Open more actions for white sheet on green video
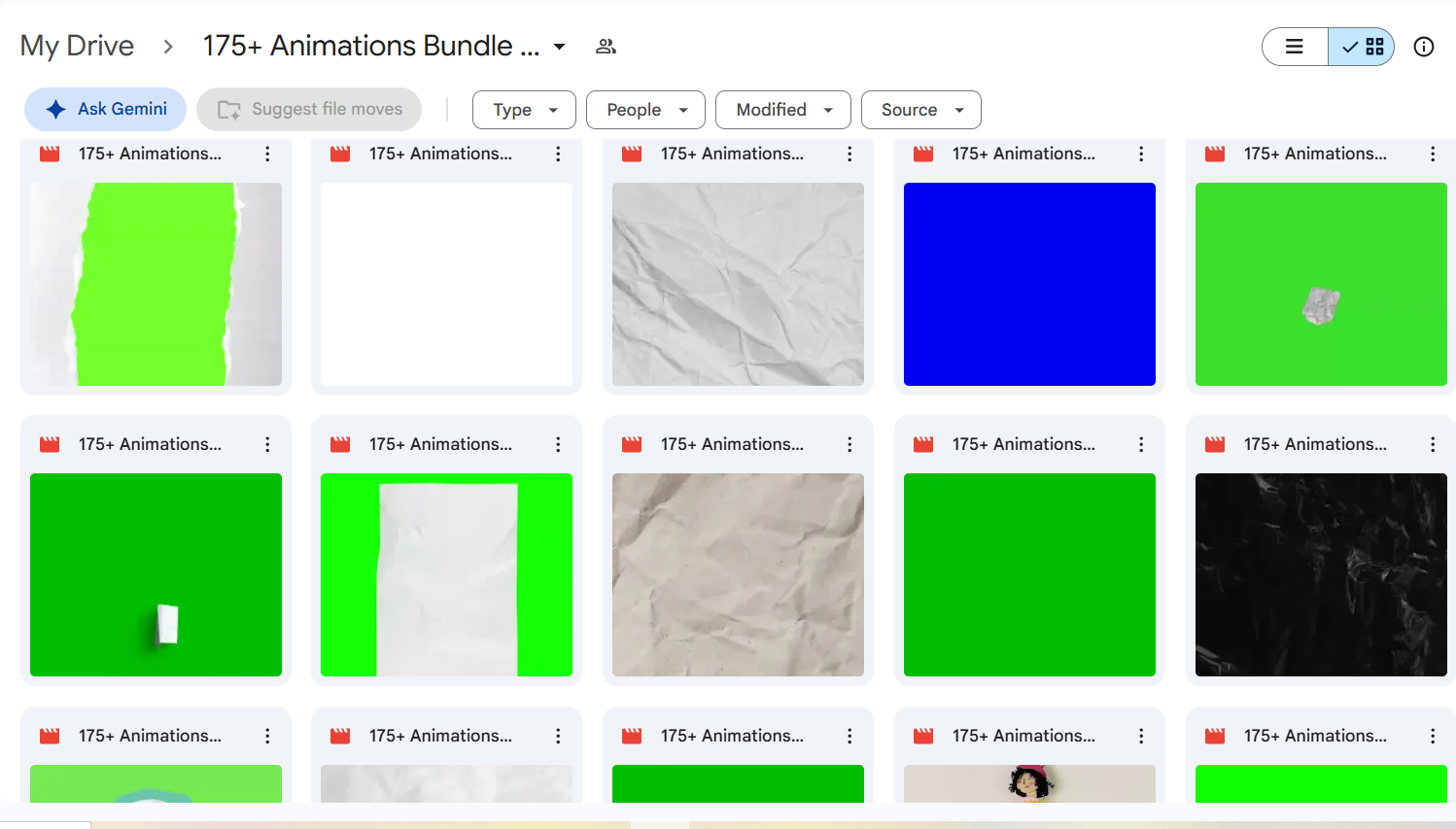This screenshot has height=829, width=1456. [x=558, y=444]
